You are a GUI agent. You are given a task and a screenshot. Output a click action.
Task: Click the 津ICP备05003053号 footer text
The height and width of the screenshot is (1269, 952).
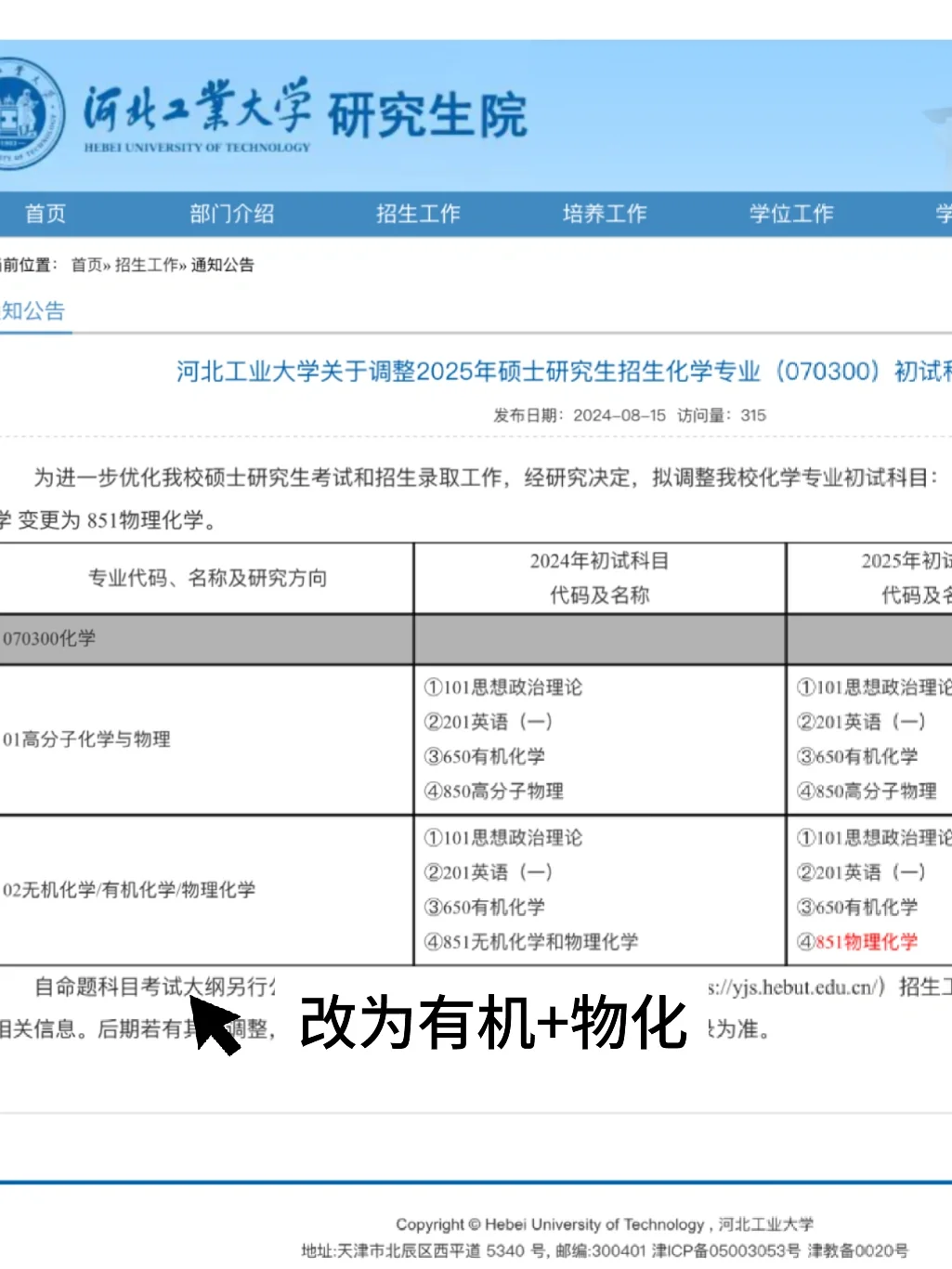pyautogui.click(x=725, y=1251)
